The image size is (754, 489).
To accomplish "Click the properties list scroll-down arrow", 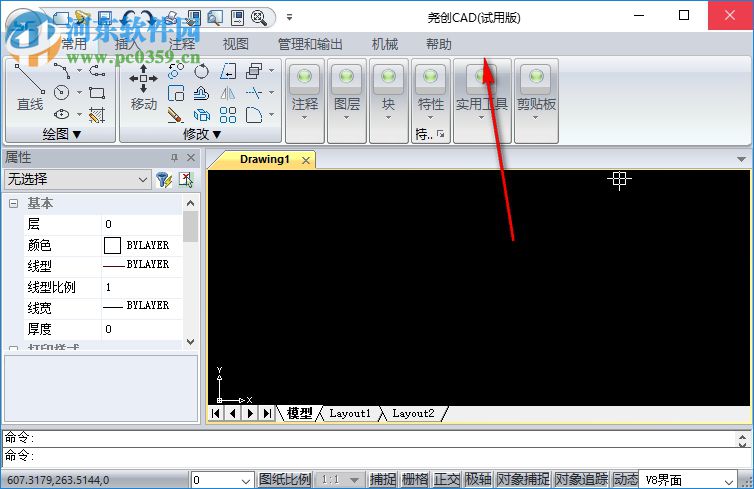I will coord(190,342).
